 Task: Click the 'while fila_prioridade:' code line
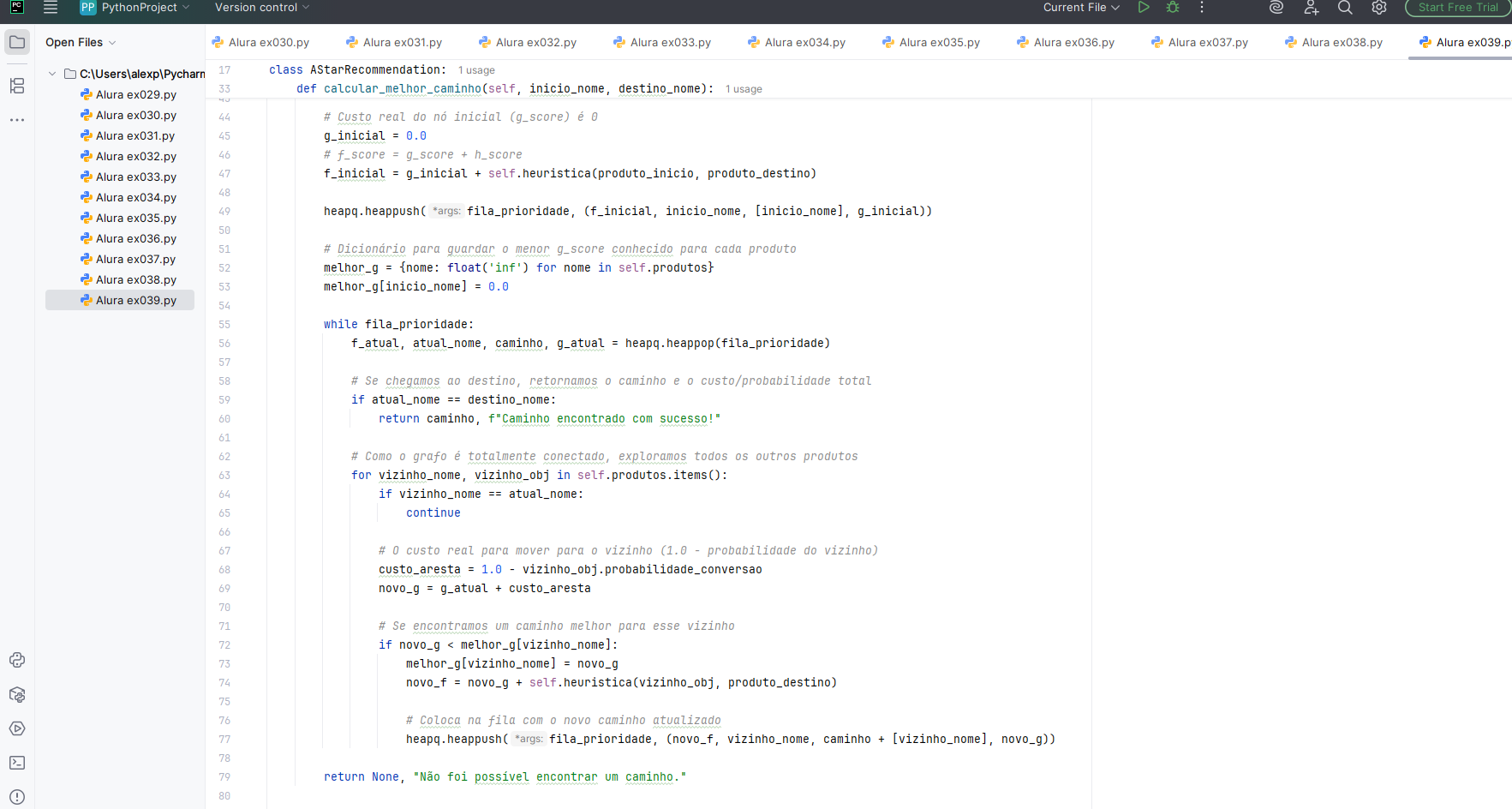(398, 325)
